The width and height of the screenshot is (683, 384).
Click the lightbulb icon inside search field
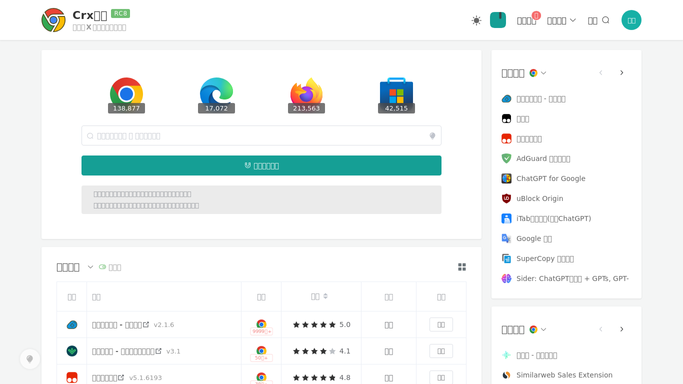432,136
